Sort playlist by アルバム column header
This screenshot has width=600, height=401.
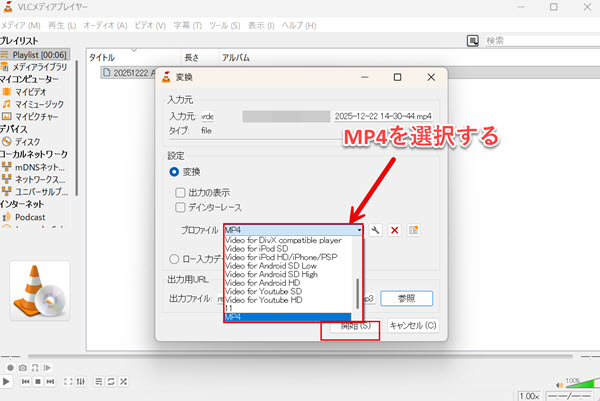tap(236, 58)
